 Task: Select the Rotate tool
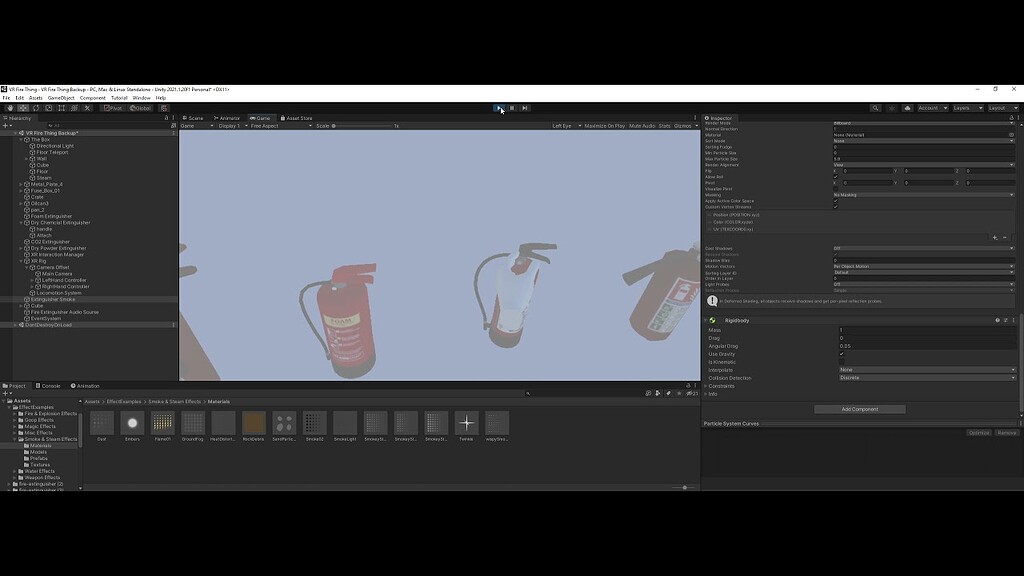point(35,108)
